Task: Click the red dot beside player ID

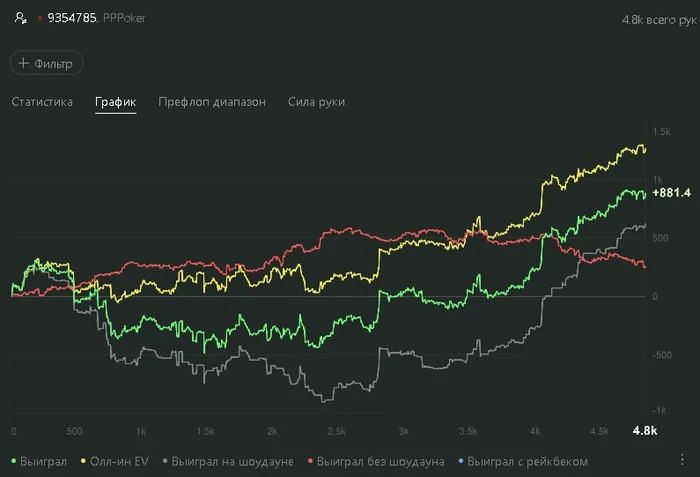Action: (x=40, y=18)
